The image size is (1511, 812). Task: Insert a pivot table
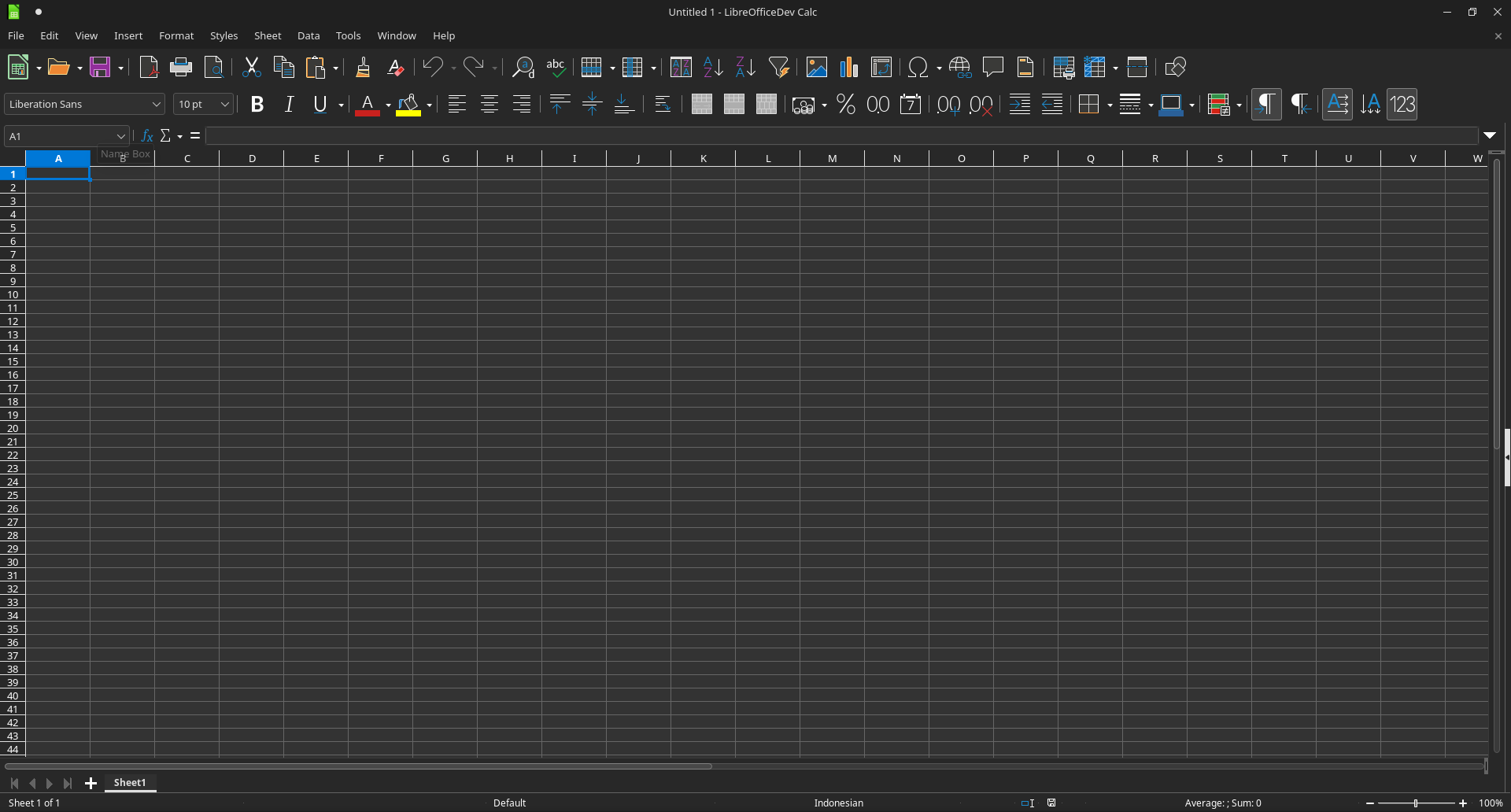click(x=881, y=67)
